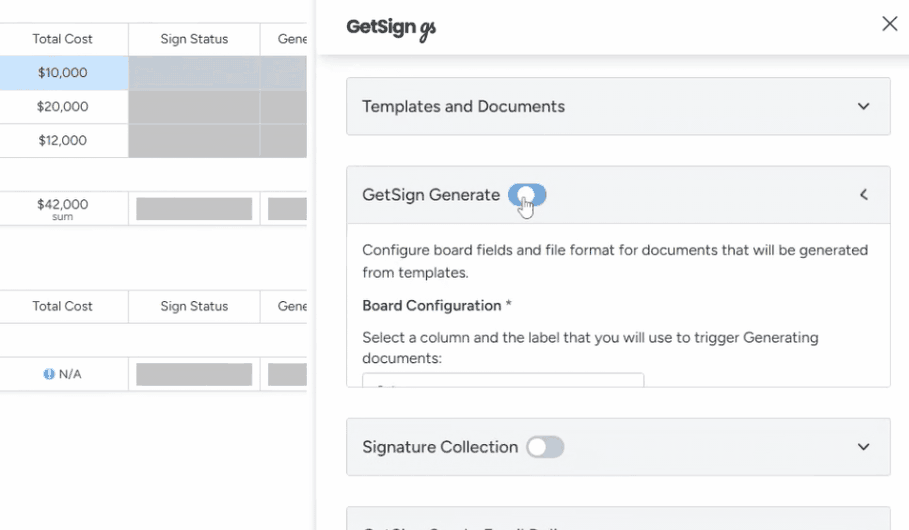Image resolution: width=909 pixels, height=530 pixels.
Task: Click the Sign Status summary bar beside N/A
Action: (x=194, y=375)
